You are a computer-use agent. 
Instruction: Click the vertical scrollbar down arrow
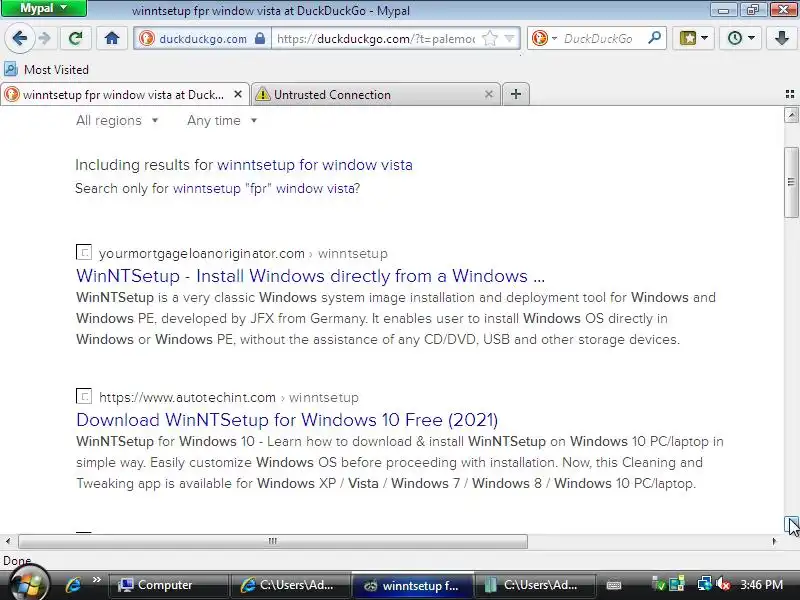[791, 524]
